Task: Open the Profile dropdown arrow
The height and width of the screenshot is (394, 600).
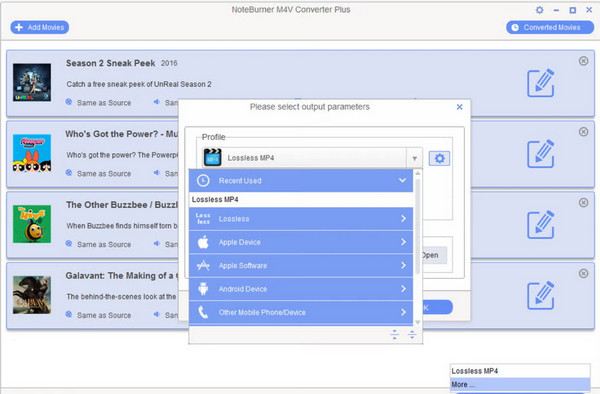Action: point(414,158)
